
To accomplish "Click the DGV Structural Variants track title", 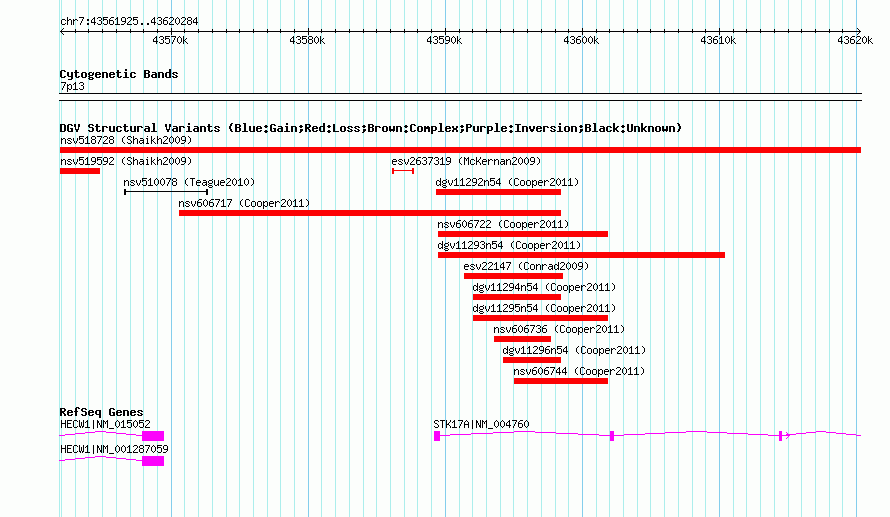I will coord(370,128).
